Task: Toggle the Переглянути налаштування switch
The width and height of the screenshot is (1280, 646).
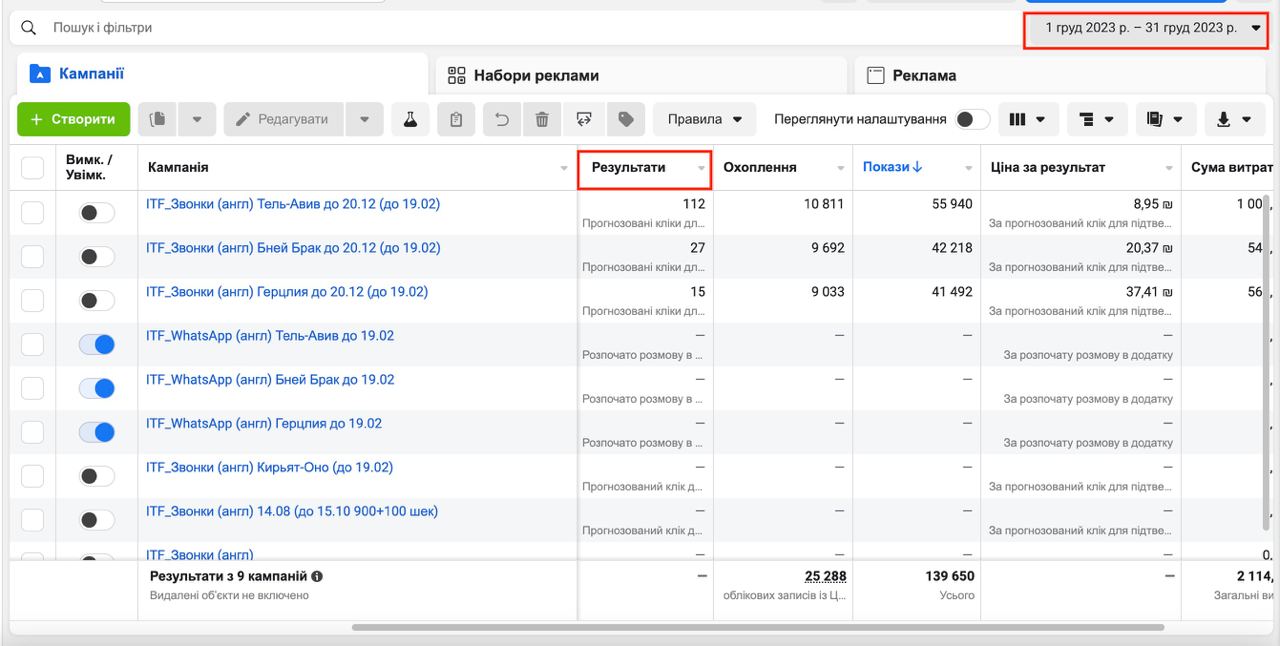Action: [971, 119]
